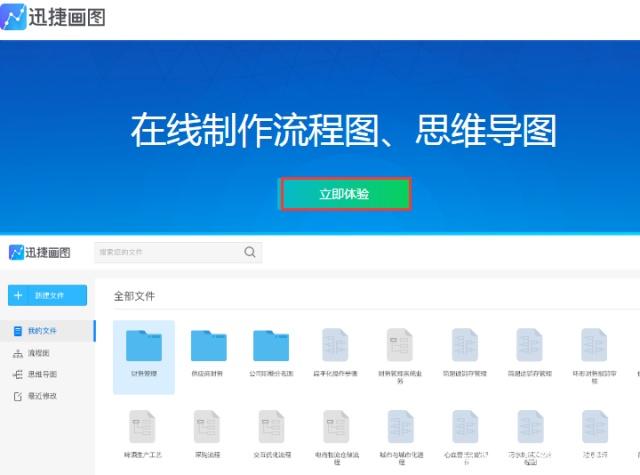Screen dimensions: 640x475
Task: Click the 采购流程 file name label
Action: tap(207, 455)
